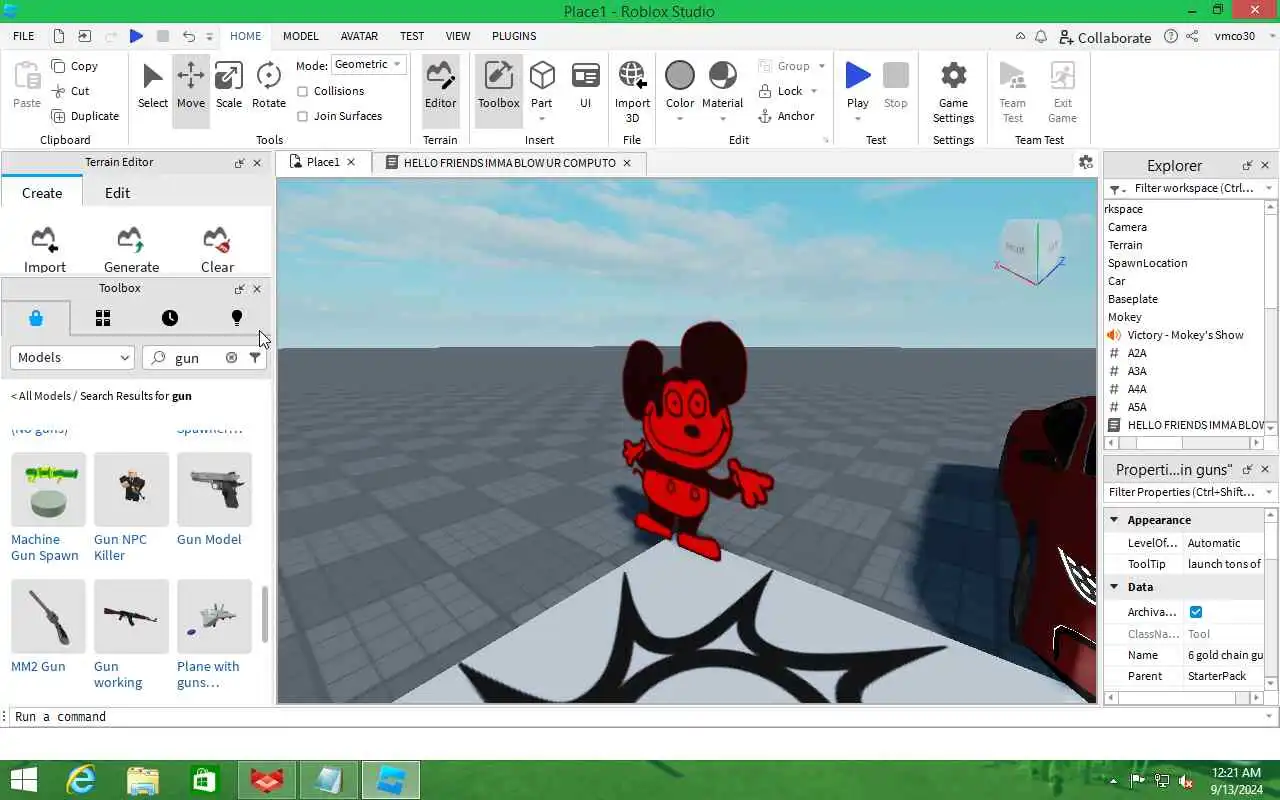
Task: Click terrain Import tool
Action: click(x=45, y=250)
